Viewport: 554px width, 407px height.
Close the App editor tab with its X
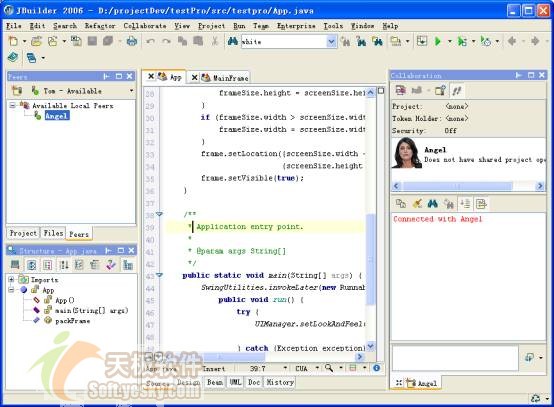[151, 76]
